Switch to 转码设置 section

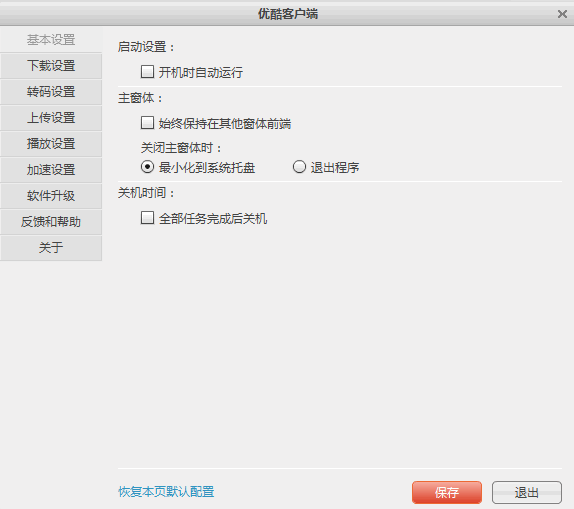coord(51,92)
